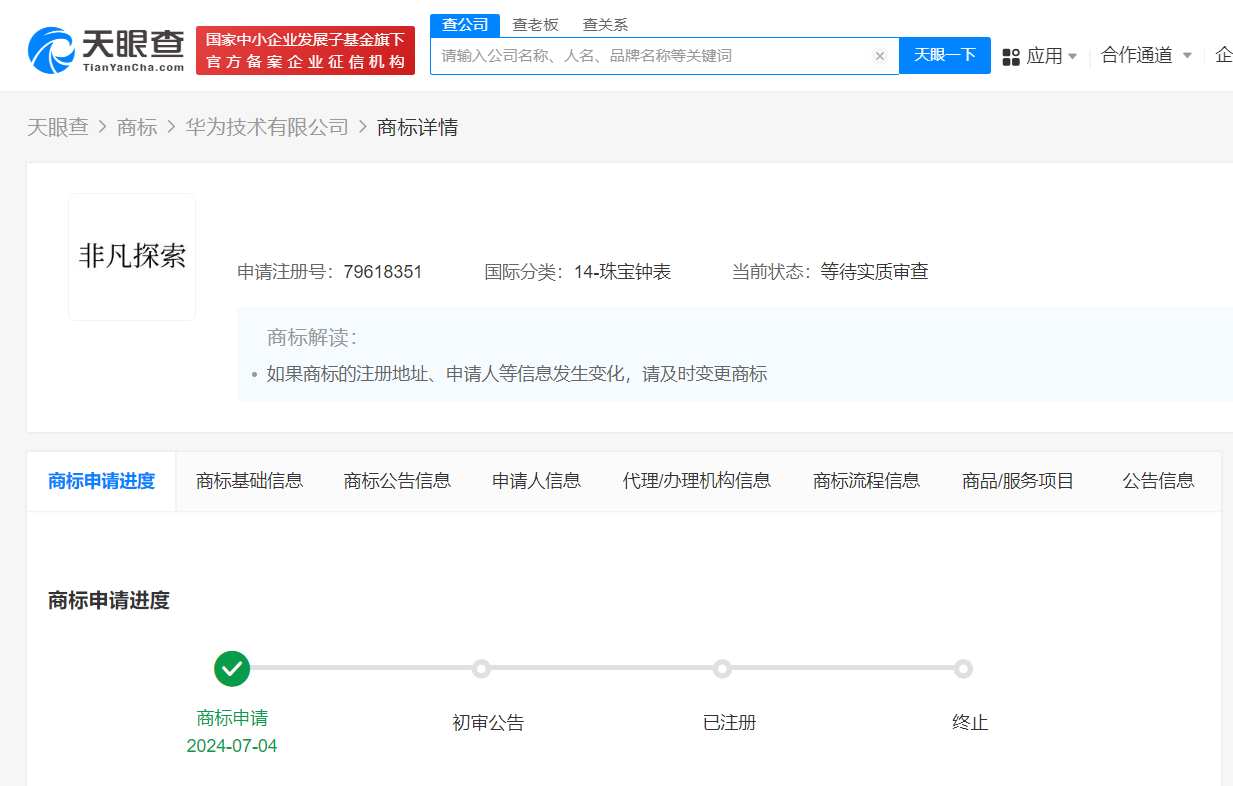Image resolution: width=1233 pixels, height=786 pixels.
Task: Switch search mode to 查关系
Action: click(x=604, y=24)
